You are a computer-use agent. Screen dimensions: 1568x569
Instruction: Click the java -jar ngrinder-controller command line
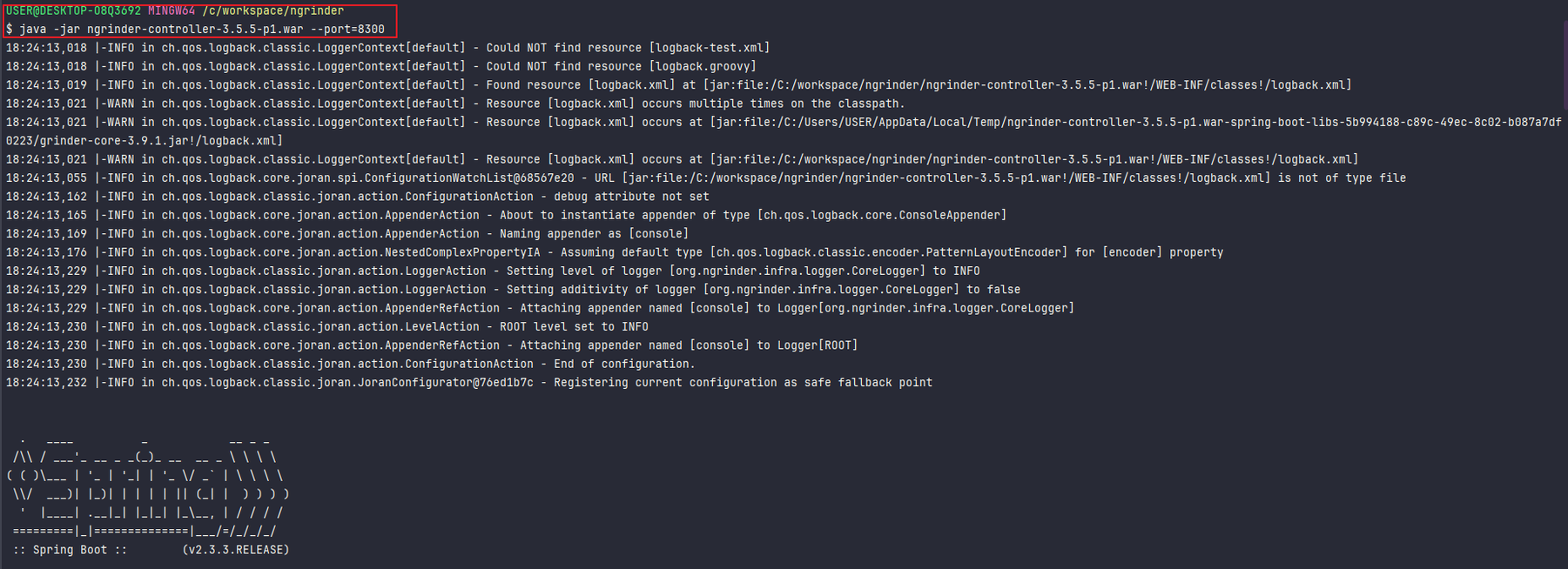click(x=195, y=30)
